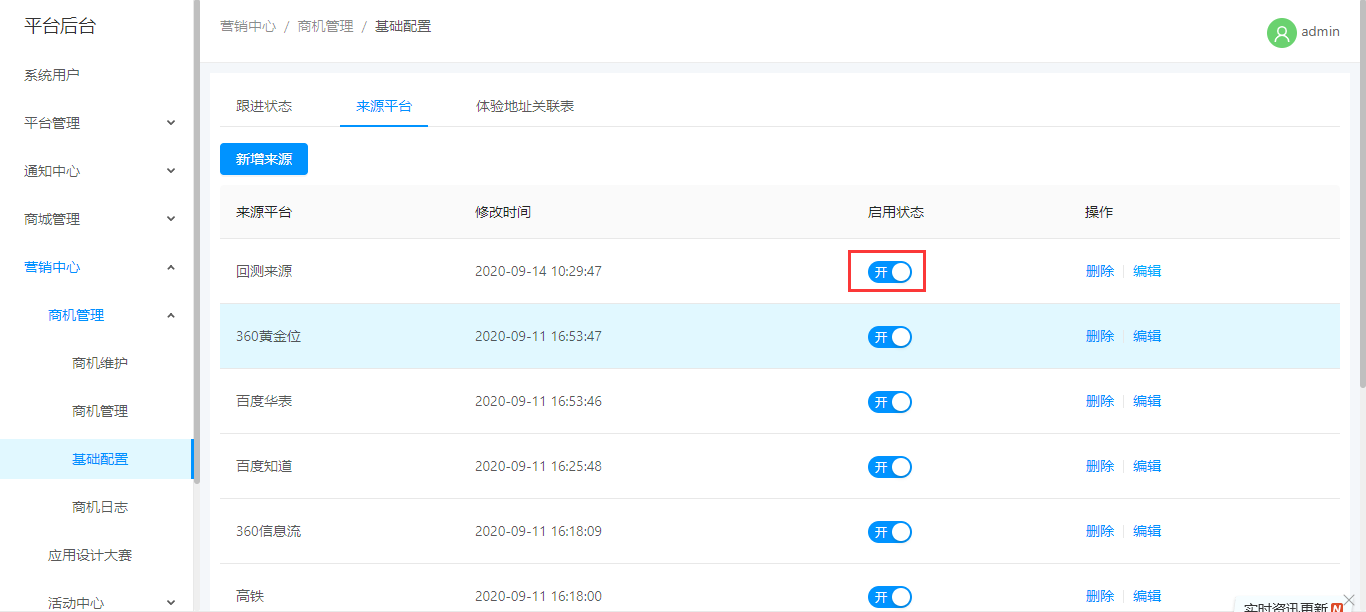Switch off 百度知道 enable status
The image size is (1366, 612).
pyautogui.click(x=890, y=467)
